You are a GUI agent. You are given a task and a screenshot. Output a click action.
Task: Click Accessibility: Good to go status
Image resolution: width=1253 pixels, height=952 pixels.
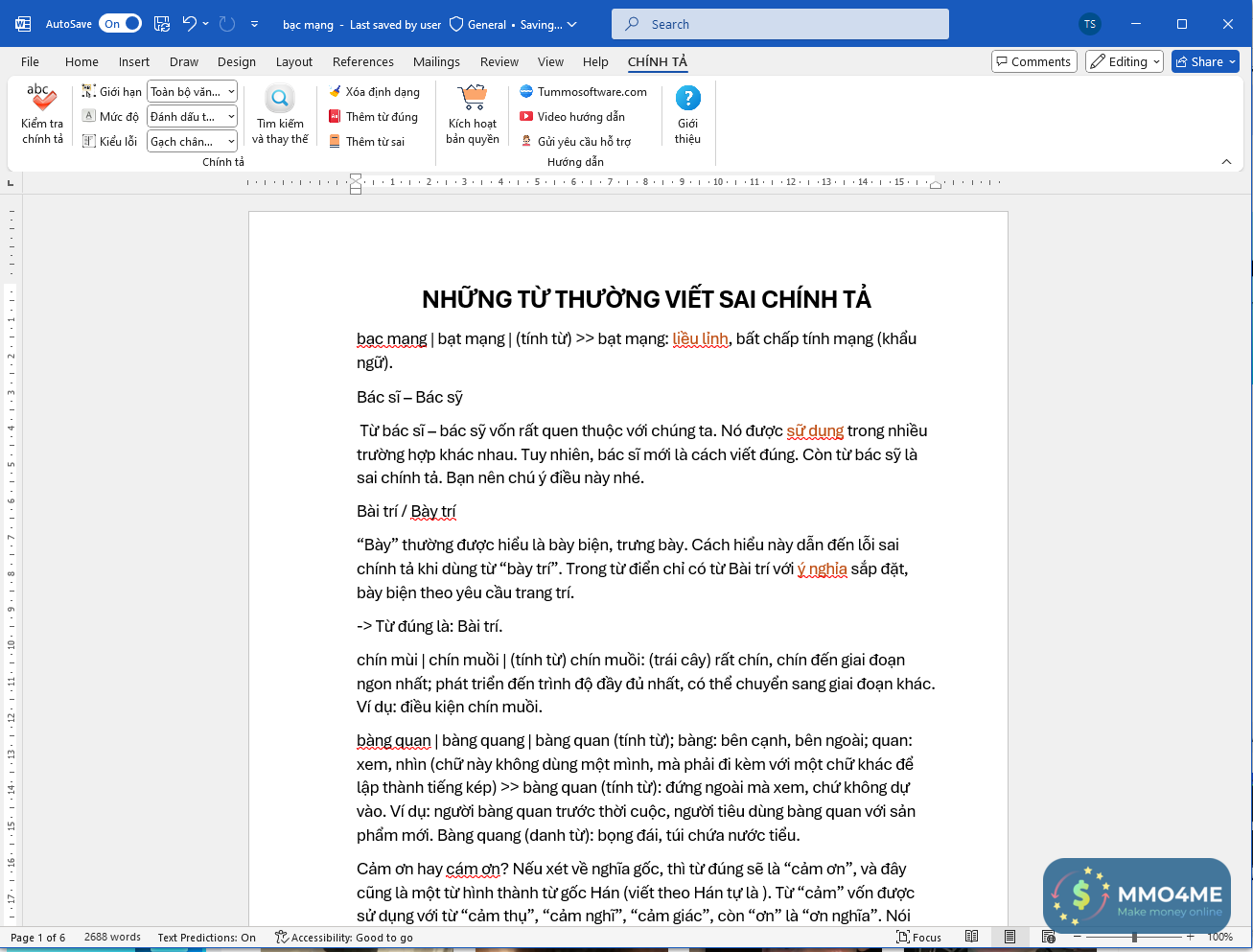tap(344, 938)
